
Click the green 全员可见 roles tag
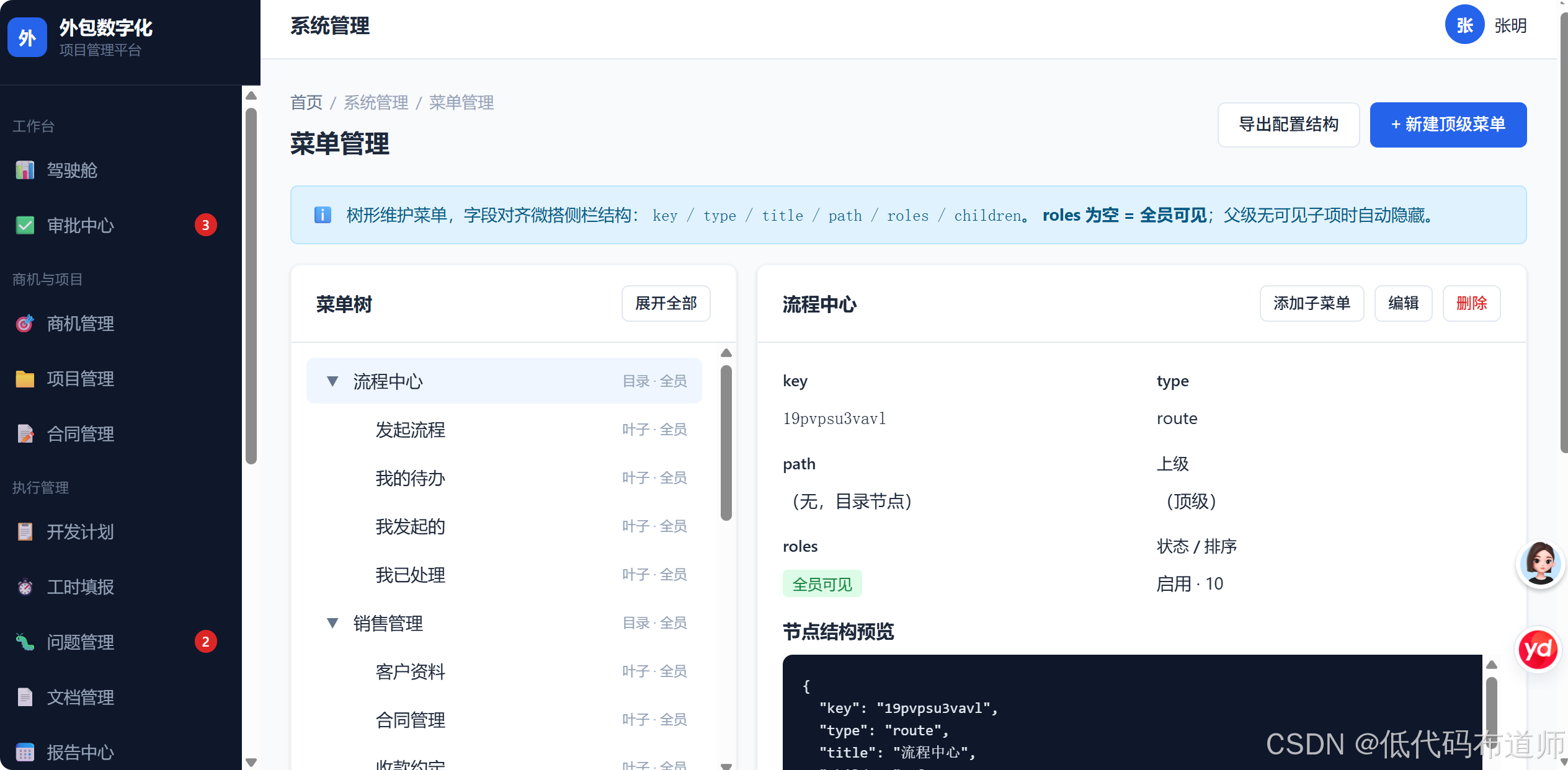[x=822, y=583]
